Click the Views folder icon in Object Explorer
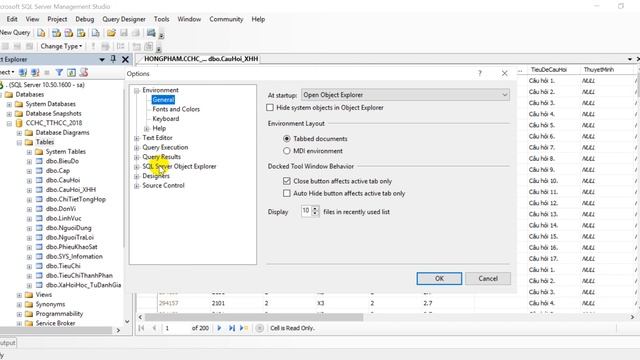The image size is (640, 360). point(29,294)
